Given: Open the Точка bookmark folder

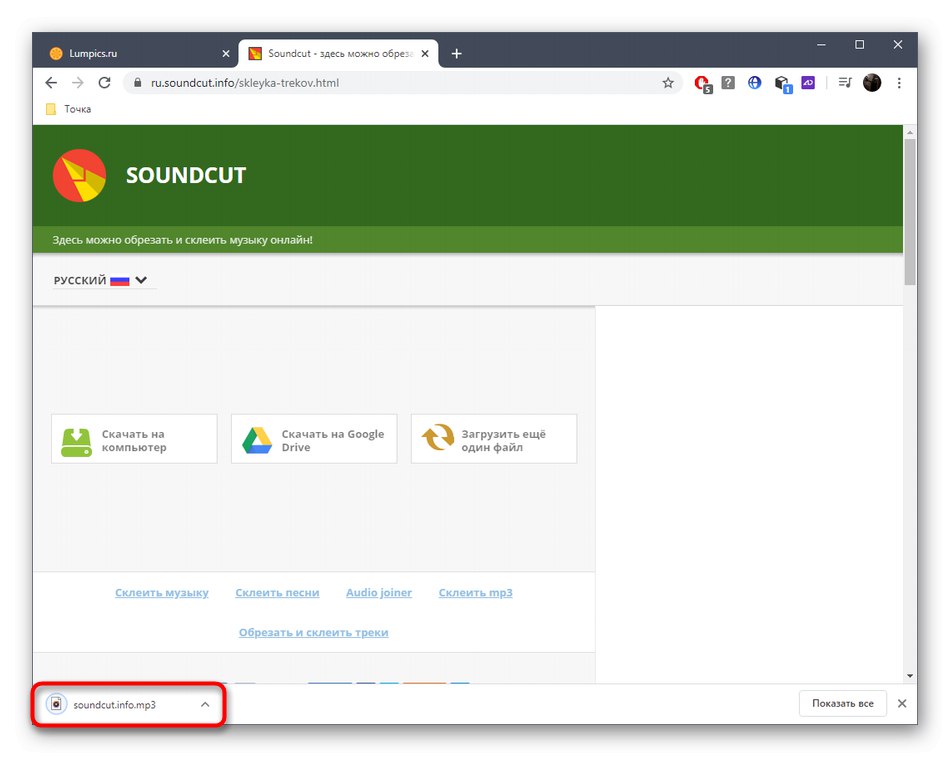Looking at the screenshot, I should pyautogui.click(x=68, y=109).
